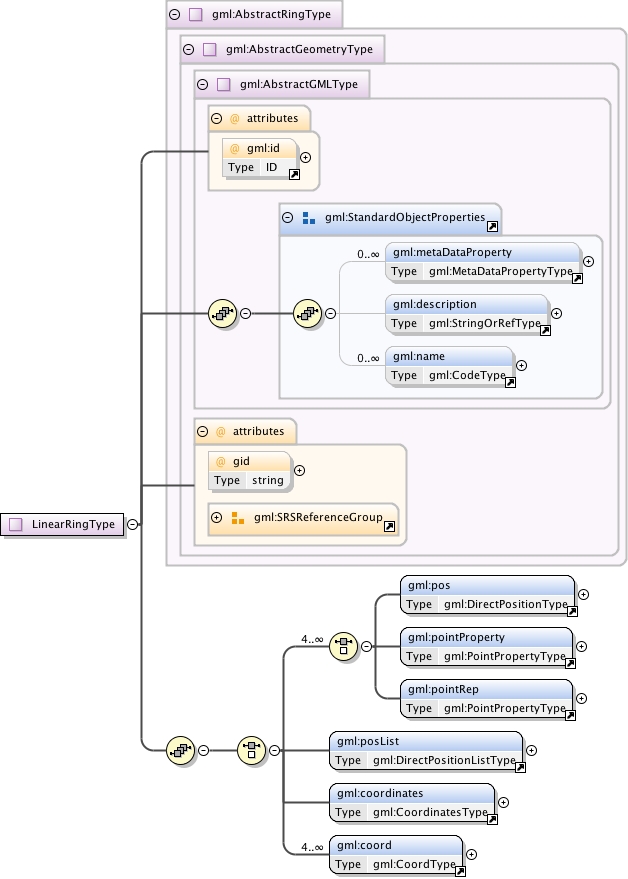Select the gml:coordinates element name

tap(380, 793)
